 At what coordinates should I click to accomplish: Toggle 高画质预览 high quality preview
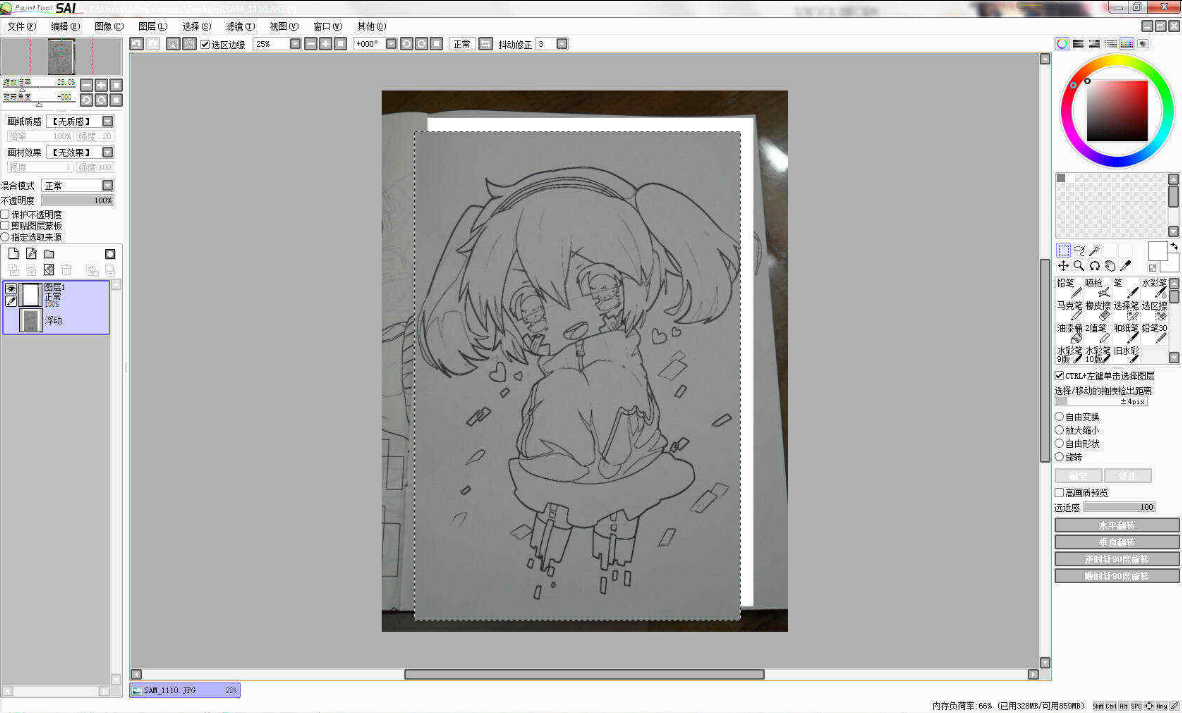coord(1059,492)
